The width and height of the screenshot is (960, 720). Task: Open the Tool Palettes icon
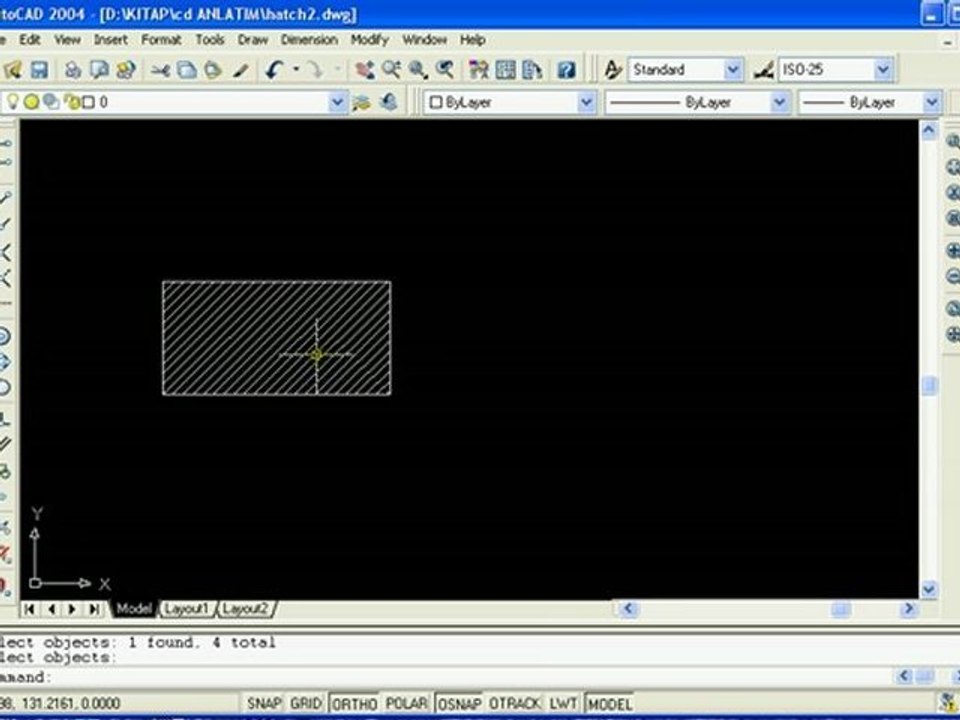531,70
